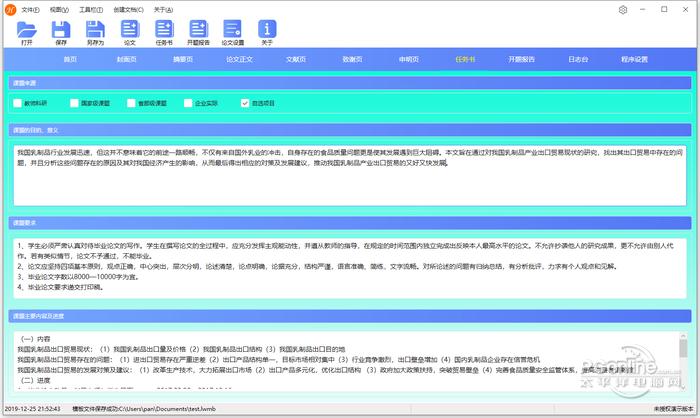Click the gear settings icon in title bar
This screenshot has height=418, width=700.
tap(623, 10)
